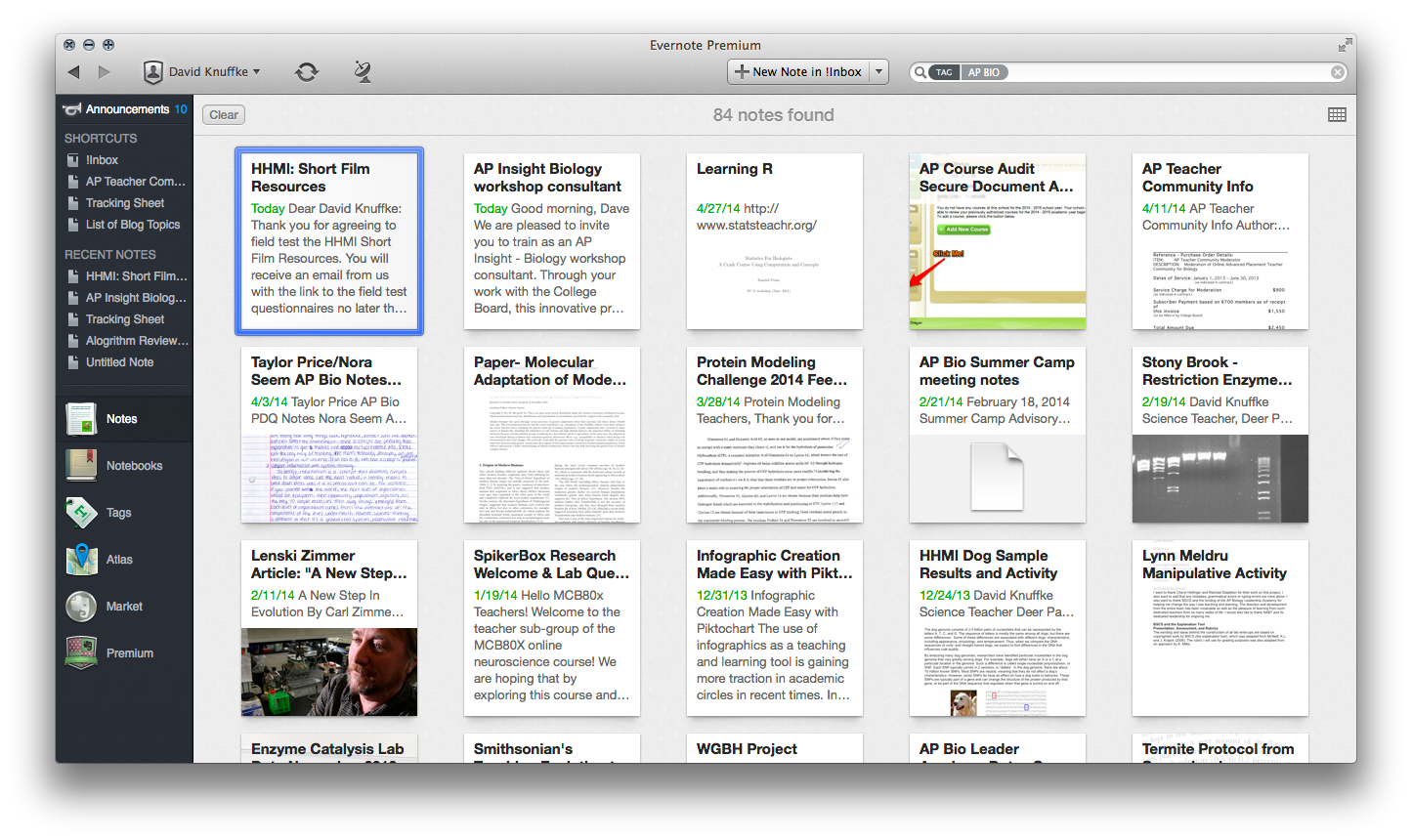Open List of Blog Topics shortcut
Image resolution: width=1412 pixels, height=840 pixels.
pyautogui.click(x=133, y=225)
